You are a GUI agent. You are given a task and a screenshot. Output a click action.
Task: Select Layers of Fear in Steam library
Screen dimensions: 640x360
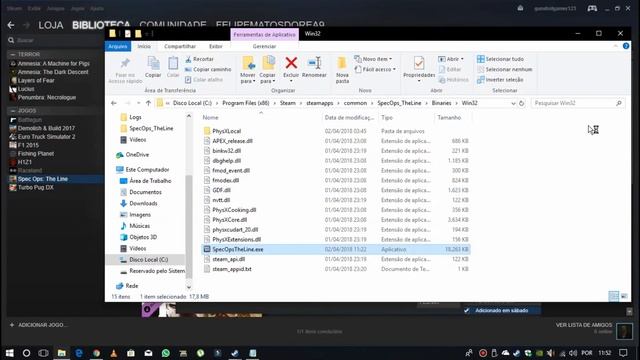[36, 80]
